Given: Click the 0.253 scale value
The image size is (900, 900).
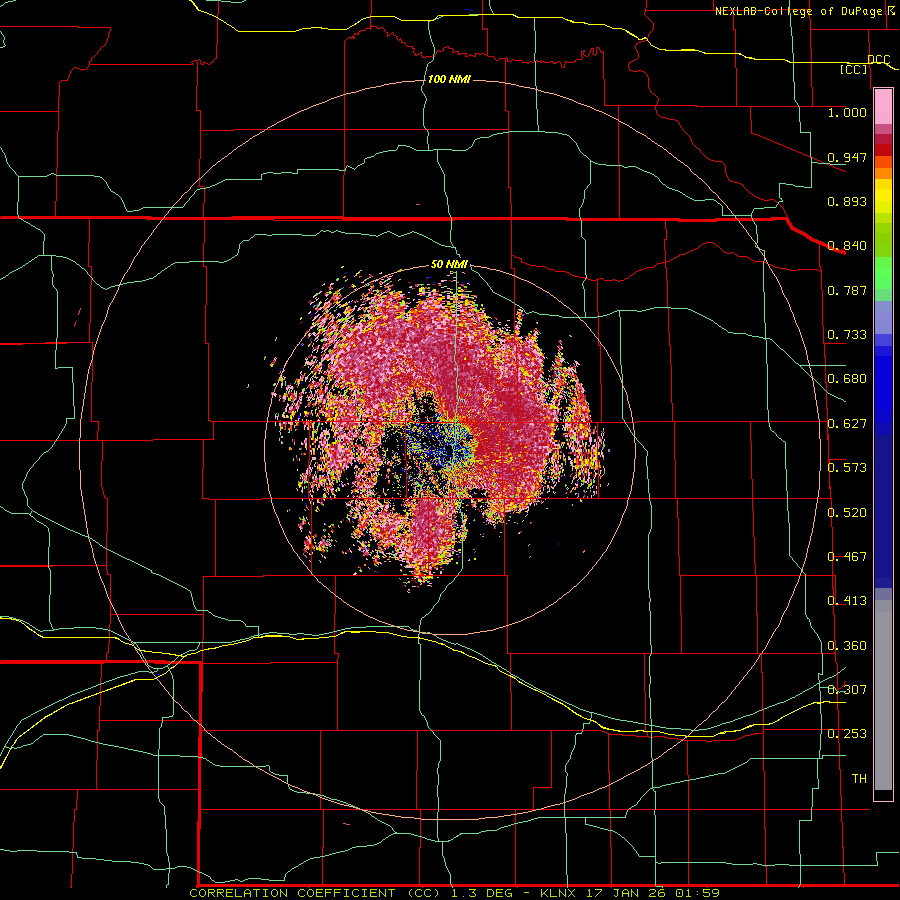Looking at the screenshot, I should (847, 734).
